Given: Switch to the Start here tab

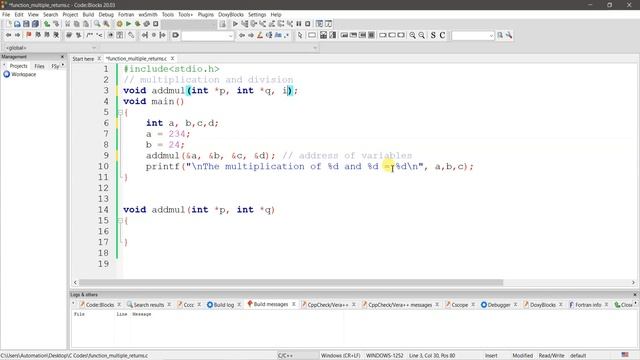Looking at the screenshot, I should coord(83,59).
